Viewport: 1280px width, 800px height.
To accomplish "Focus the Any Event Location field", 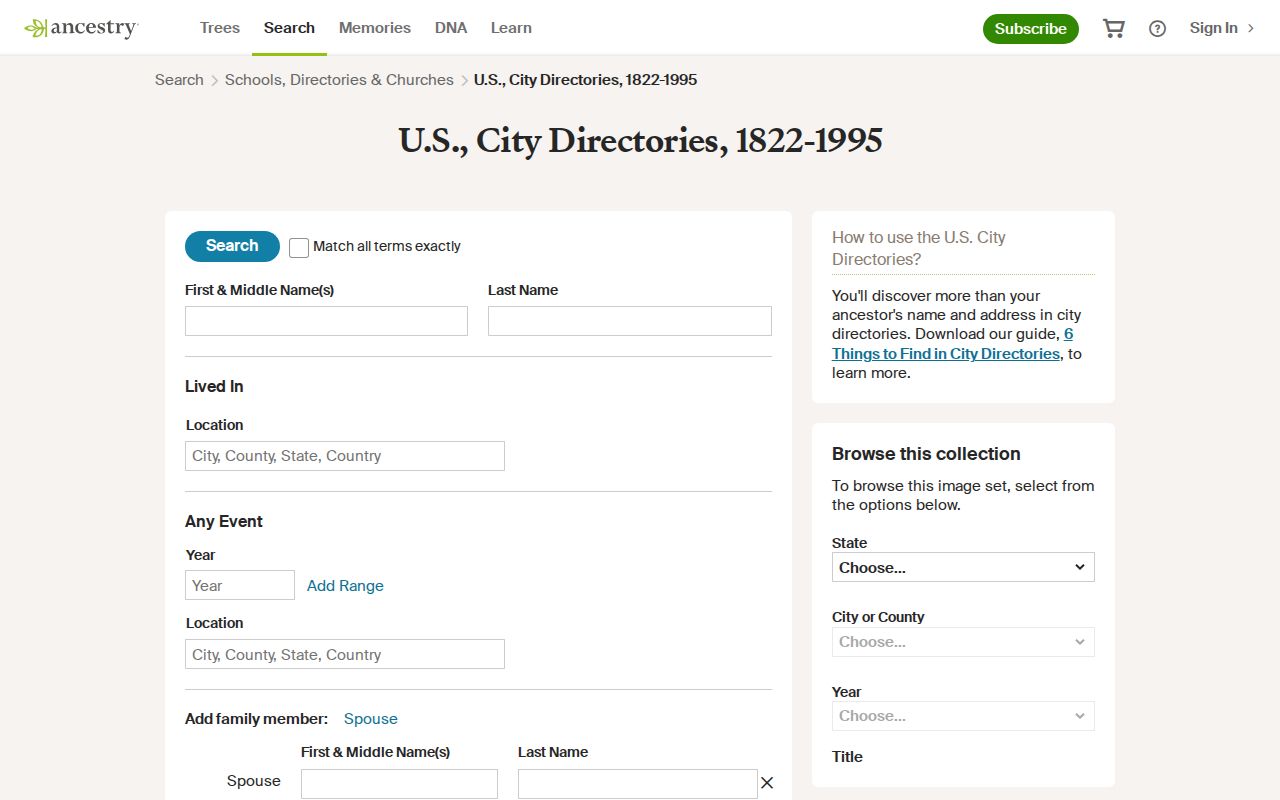I will (x=345, y=654).
